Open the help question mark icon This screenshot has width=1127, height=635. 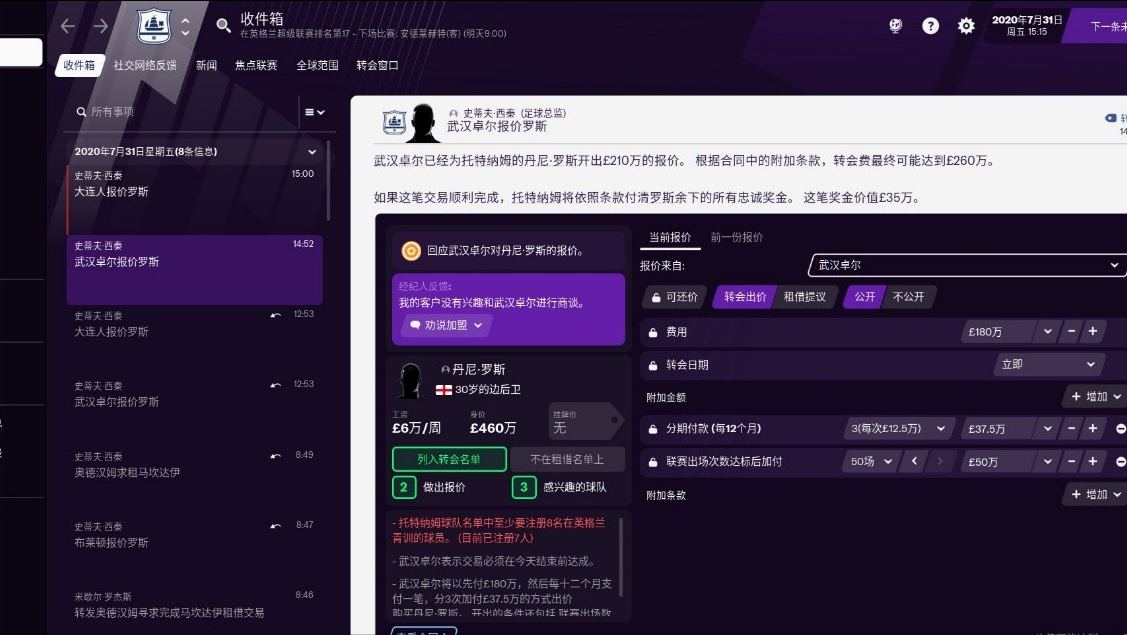point(930,26)
